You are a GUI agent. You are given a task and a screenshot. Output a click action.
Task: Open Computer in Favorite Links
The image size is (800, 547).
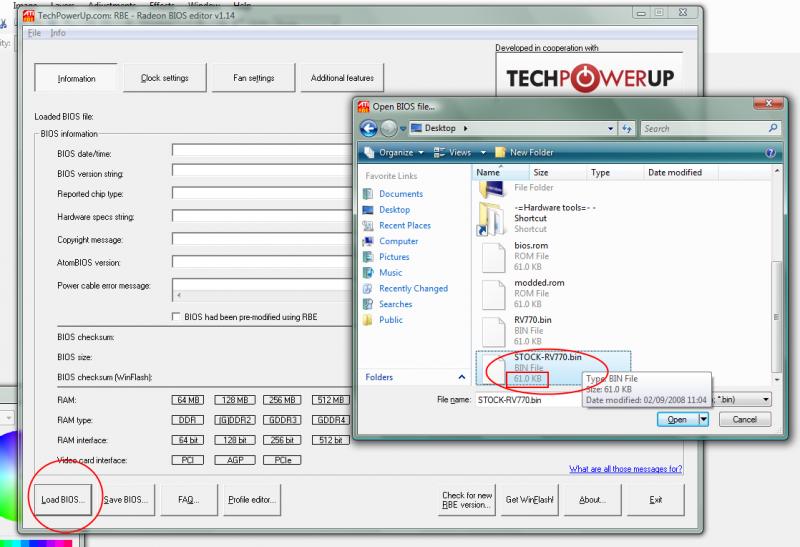pyautogui.click(x=398, y=241)
